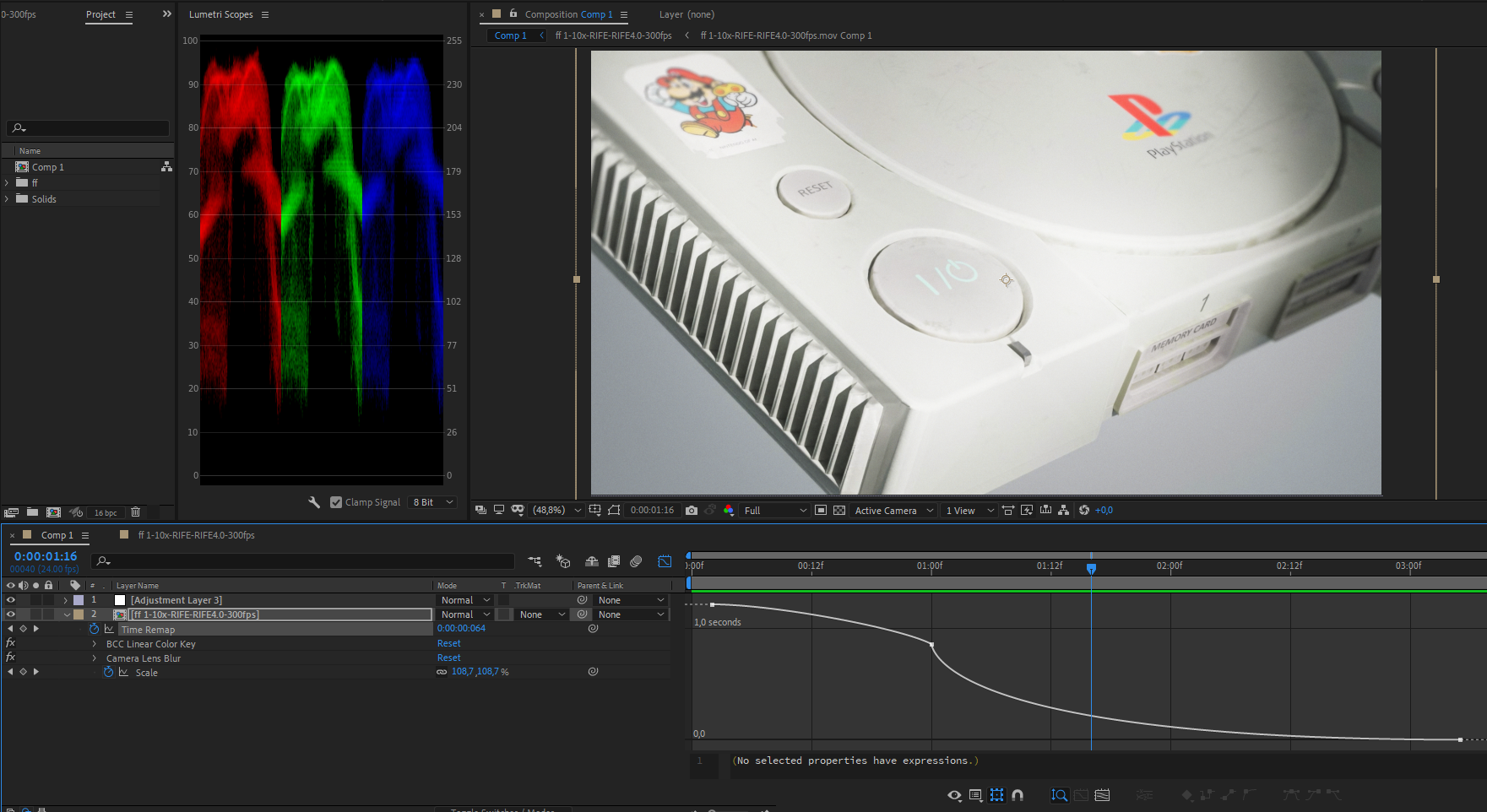Open the Full resolution dropdown
The image size is (1487, 812).
pyautogui.click(x=774, y=510)
